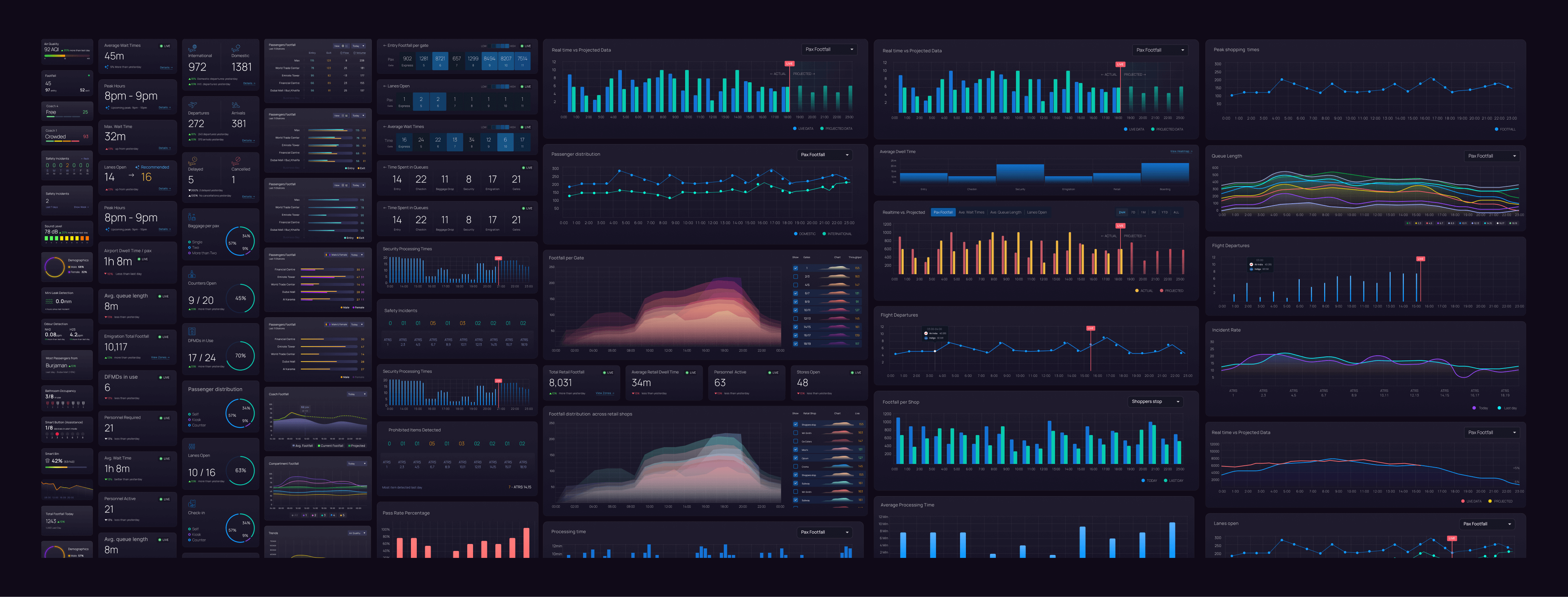Uncheck the Mochi retail shop checkbox
This screenshot has height=597, width=1568.
point(795,450)
